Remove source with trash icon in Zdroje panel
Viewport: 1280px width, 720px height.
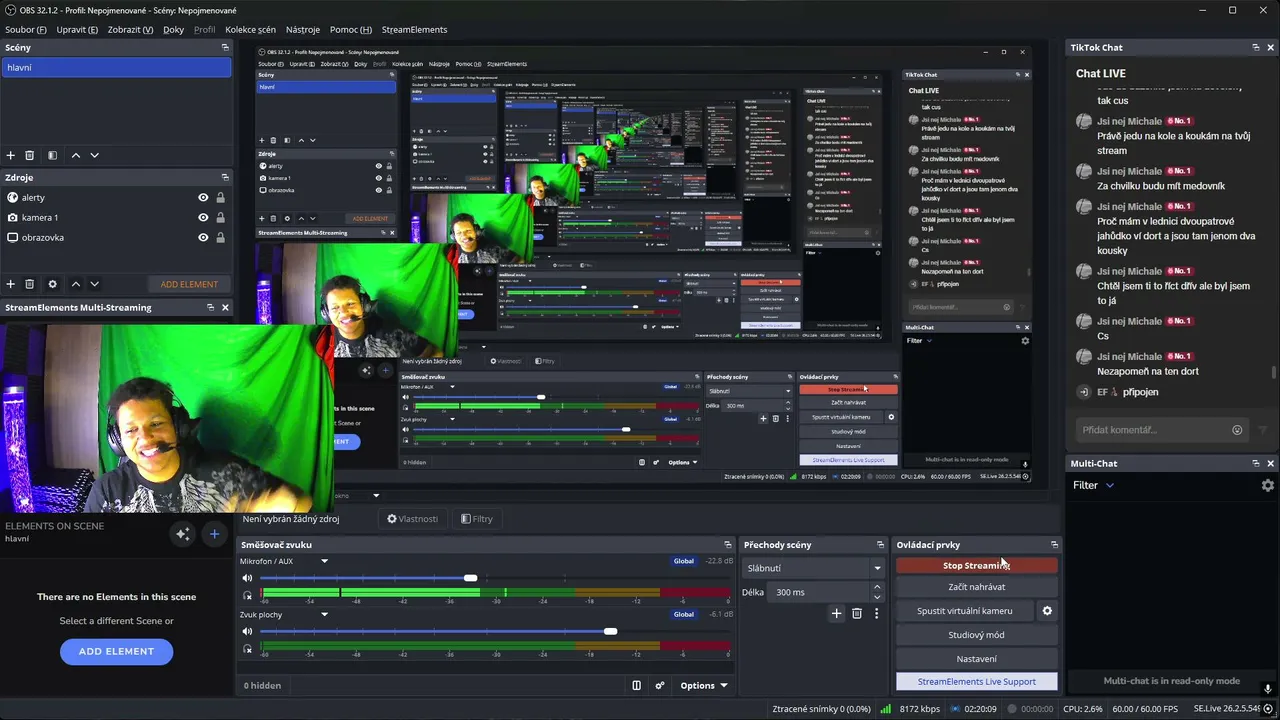tap(29, 284)
